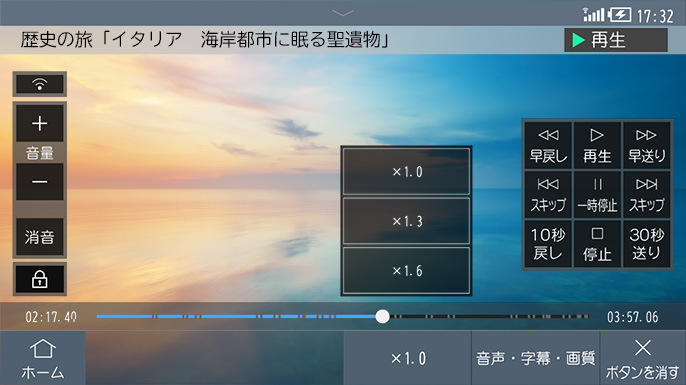Toggle the screen lock padlock icon

(40, 279)
